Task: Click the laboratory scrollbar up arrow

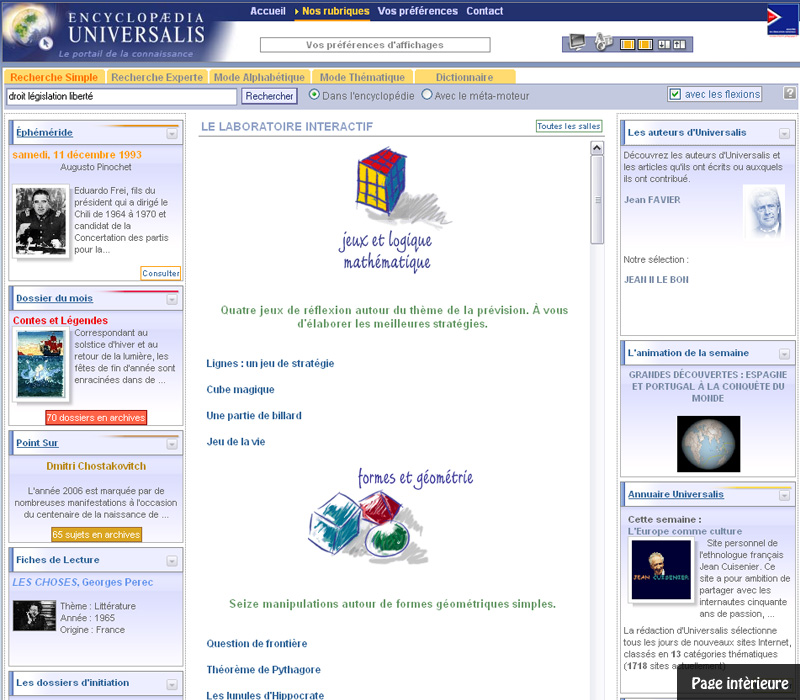Action: pyautogui.click(x=597, y=148)
